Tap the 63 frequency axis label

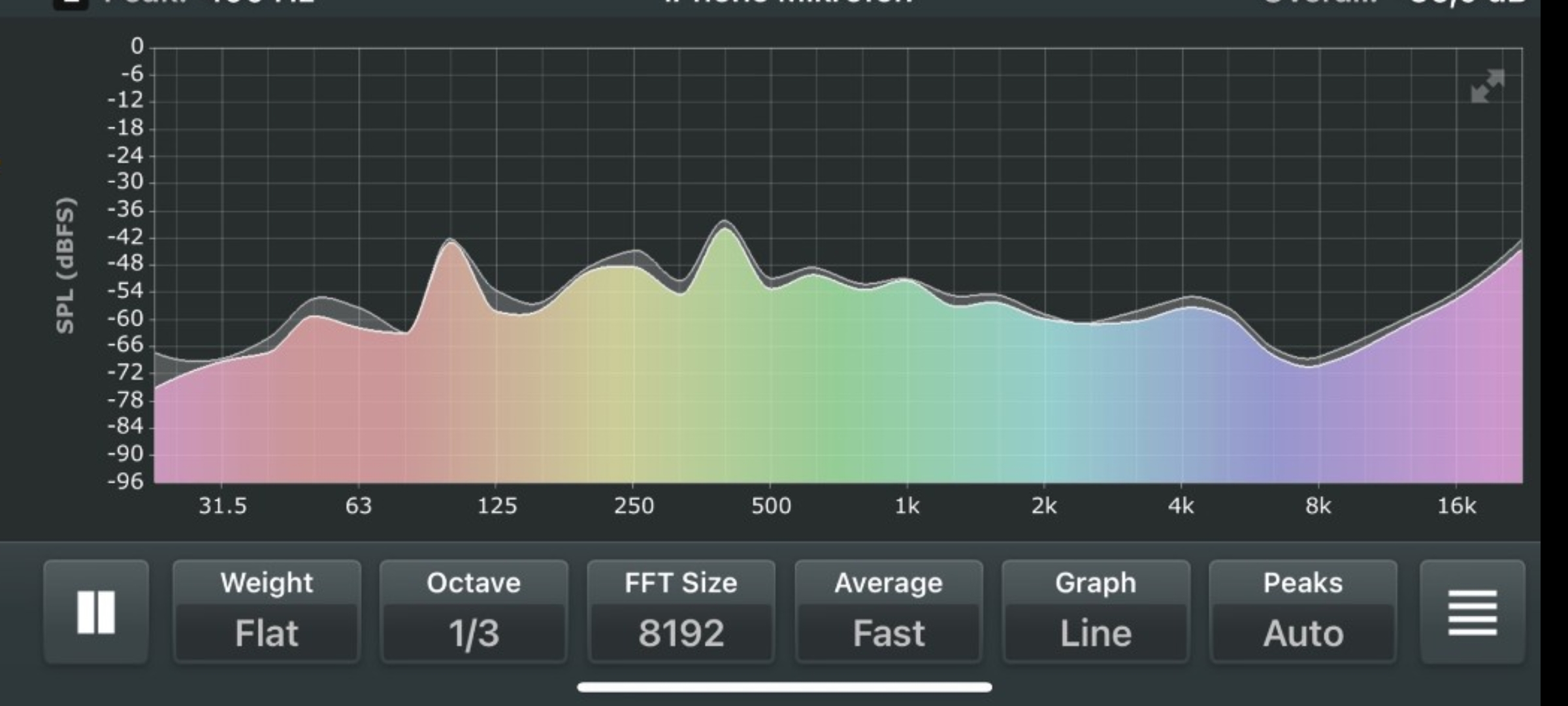[x=358, y=506]
